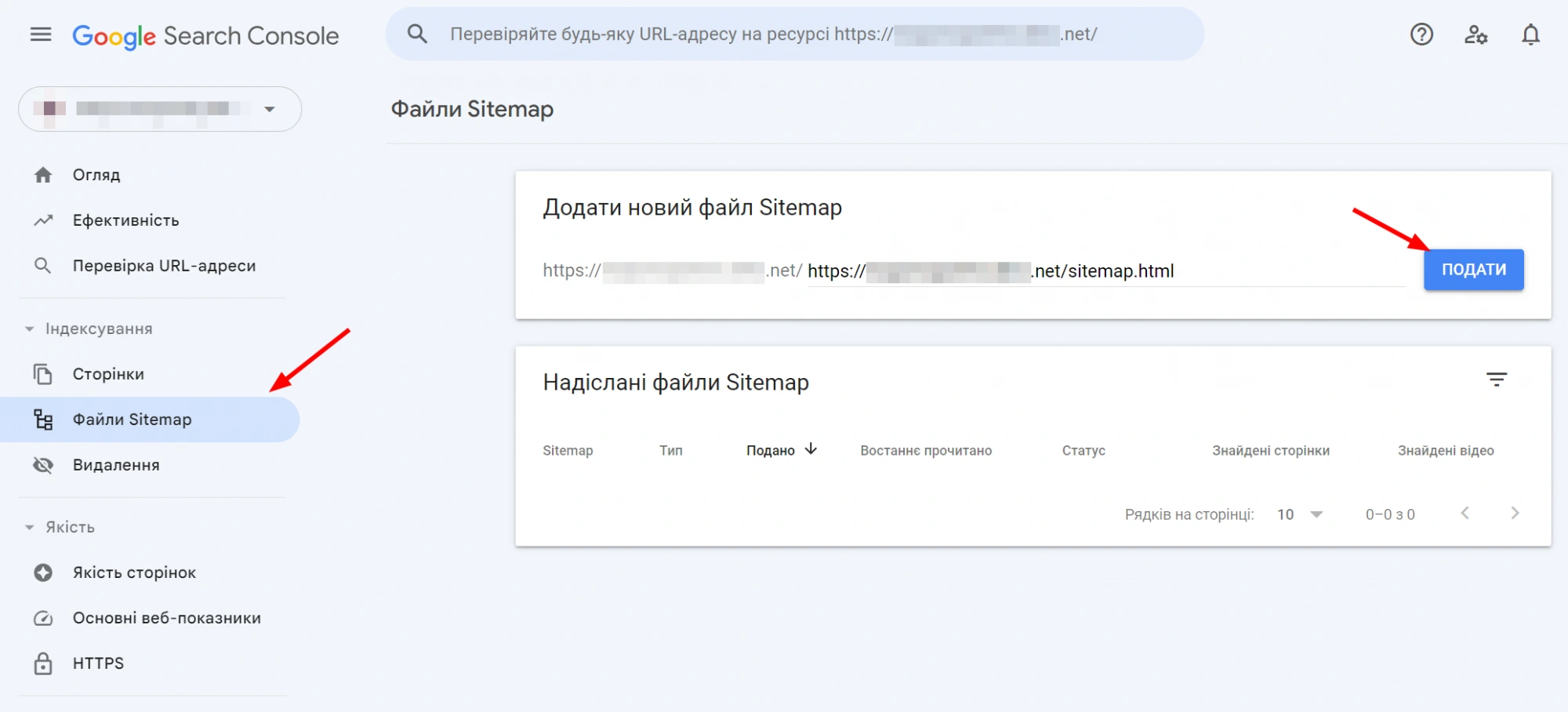Open the notifications bell

point(1530,35)
